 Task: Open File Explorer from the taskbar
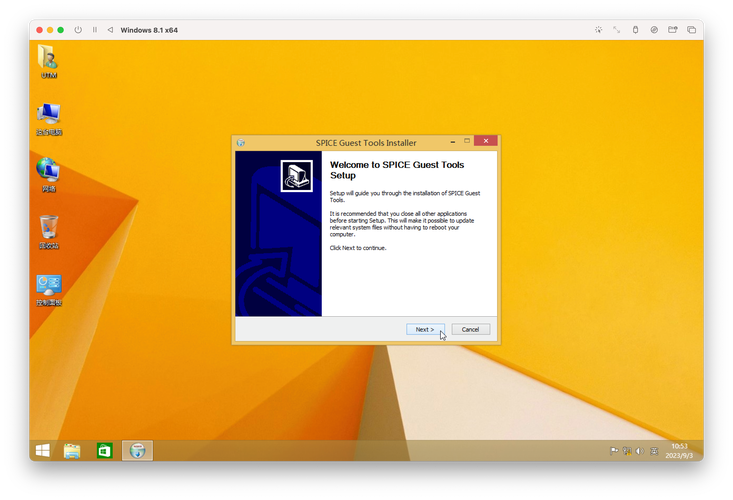pos(72,451)
